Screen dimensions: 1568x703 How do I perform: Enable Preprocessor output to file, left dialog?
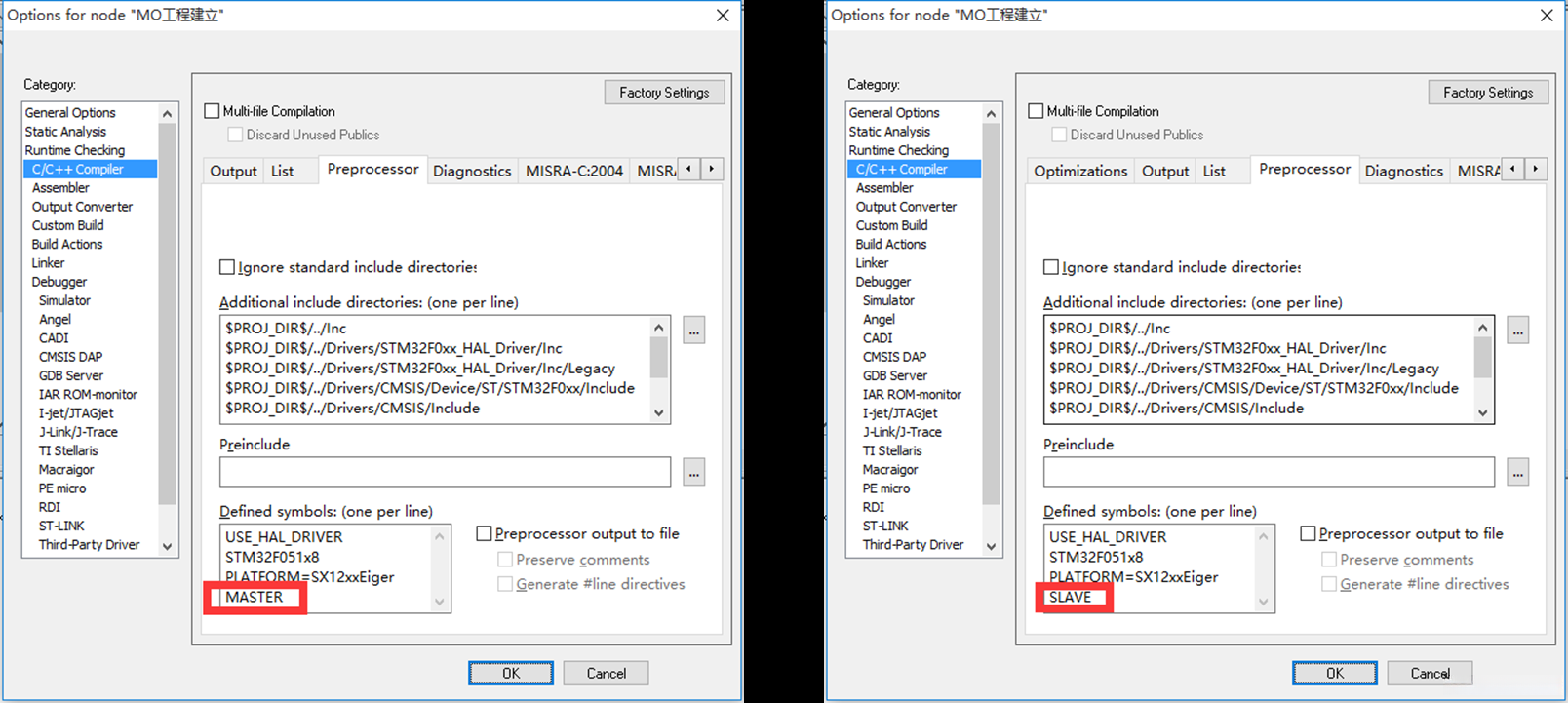point(484,533)
